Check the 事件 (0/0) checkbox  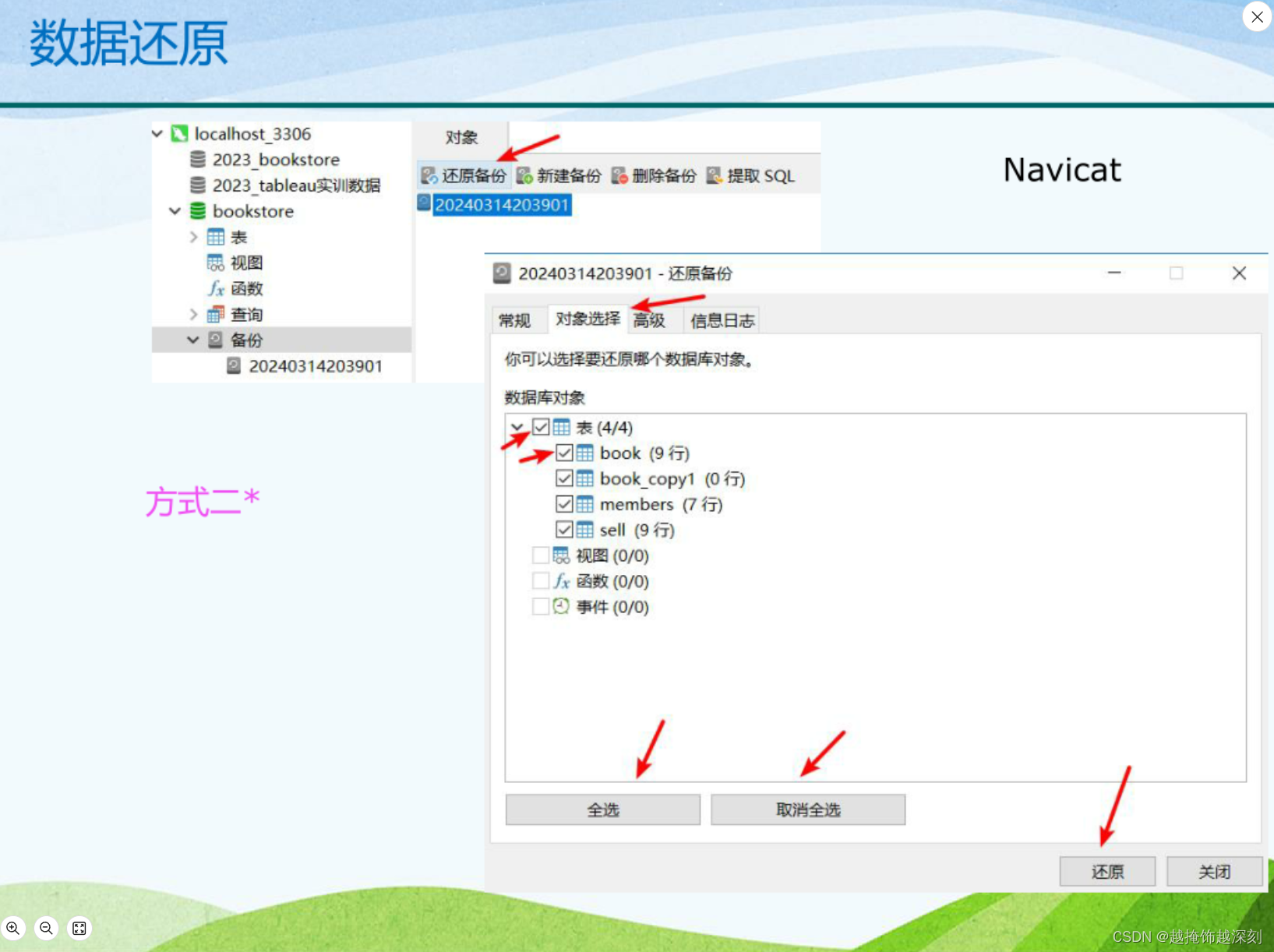(540, 607)
